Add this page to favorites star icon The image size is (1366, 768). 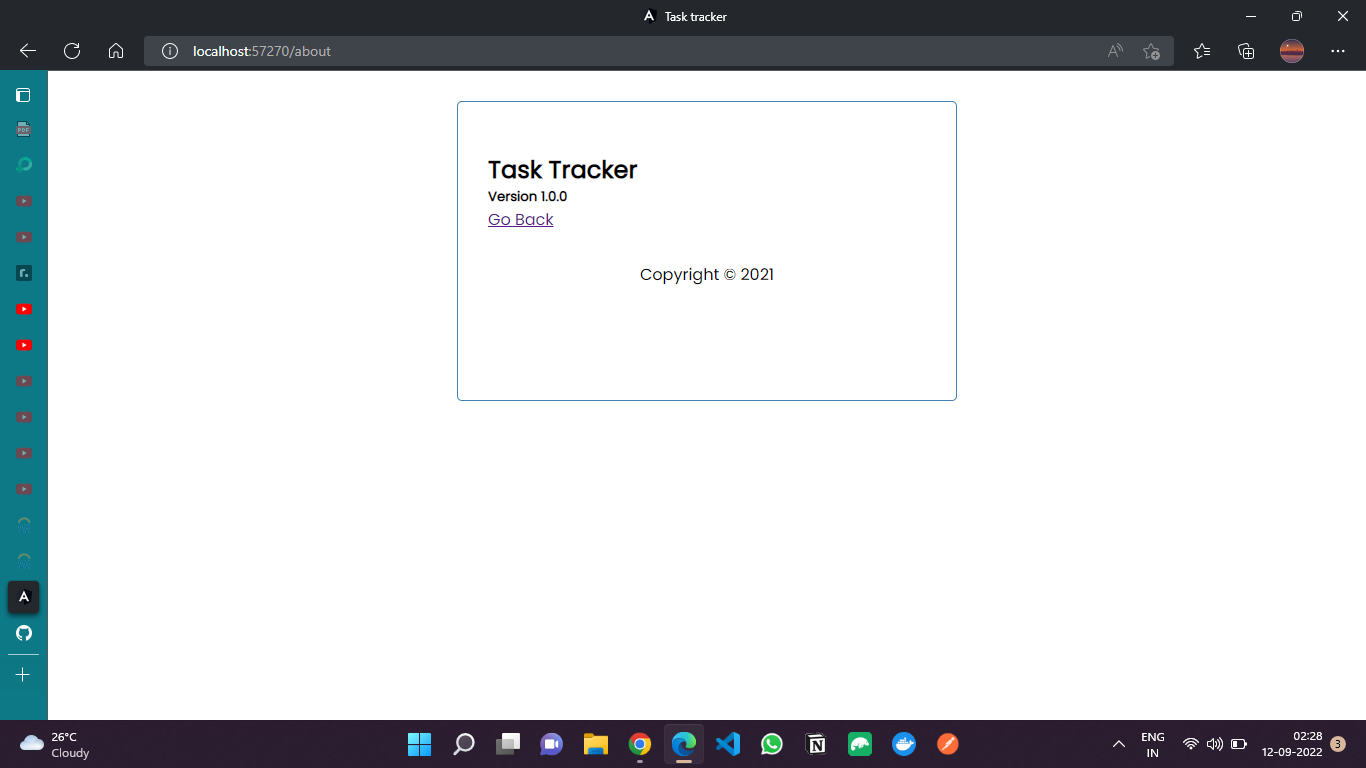point(1151,51)
